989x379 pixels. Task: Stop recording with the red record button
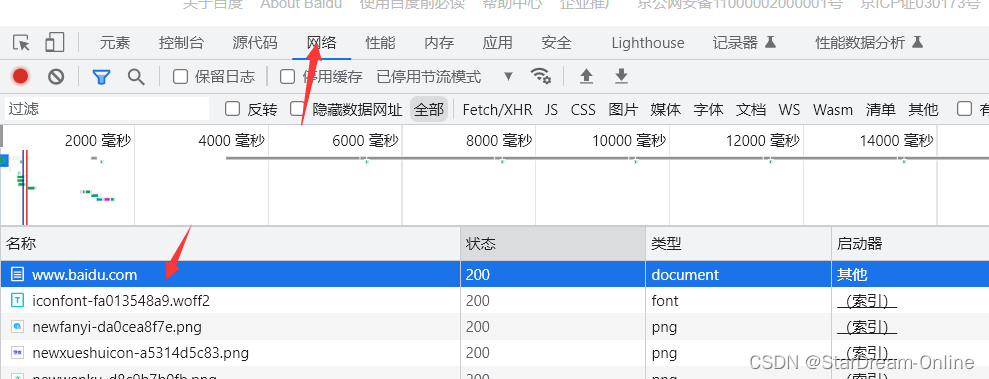[21, 77]
